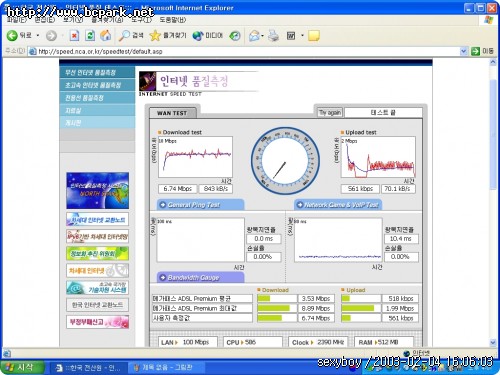Switch to the Paint window taskbar button
Image resolution: width=500 pixels, height=375 pixels.
pos(166,367)
